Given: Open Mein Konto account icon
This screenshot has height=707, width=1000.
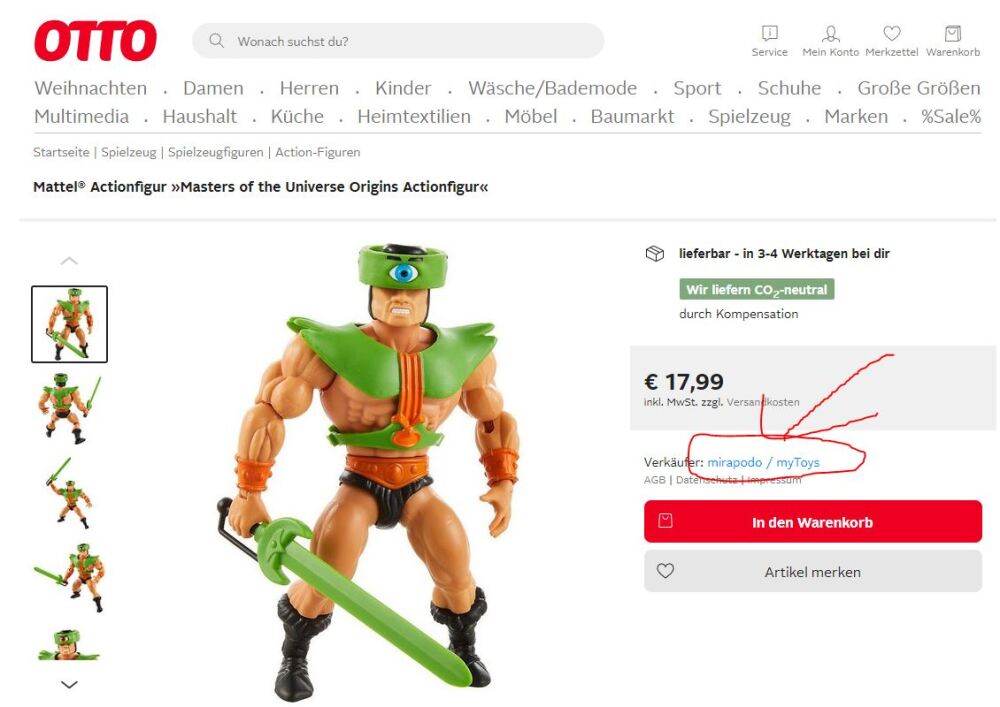Looking at the screenshot, I should point(830,33).
